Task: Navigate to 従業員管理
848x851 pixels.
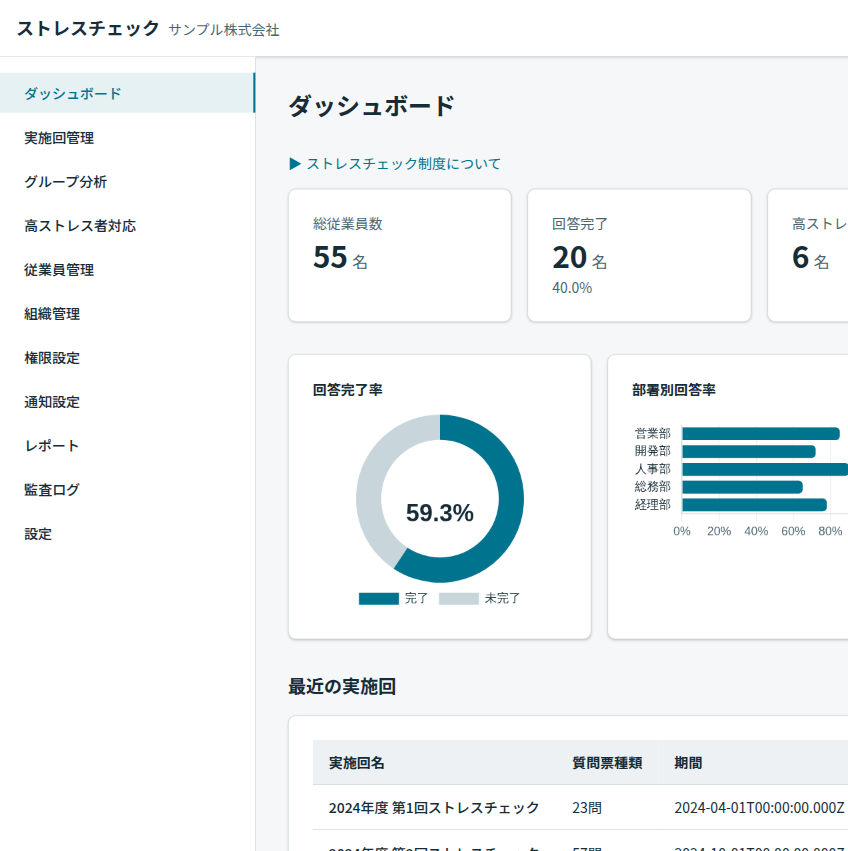Action: (59, 270)
